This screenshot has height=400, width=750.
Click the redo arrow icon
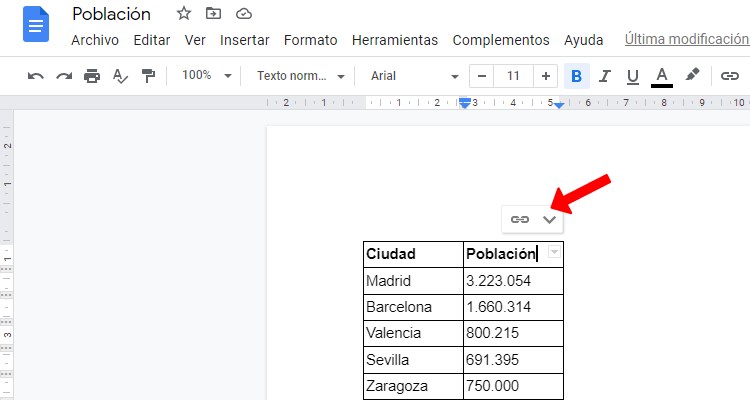coord(64,76)
